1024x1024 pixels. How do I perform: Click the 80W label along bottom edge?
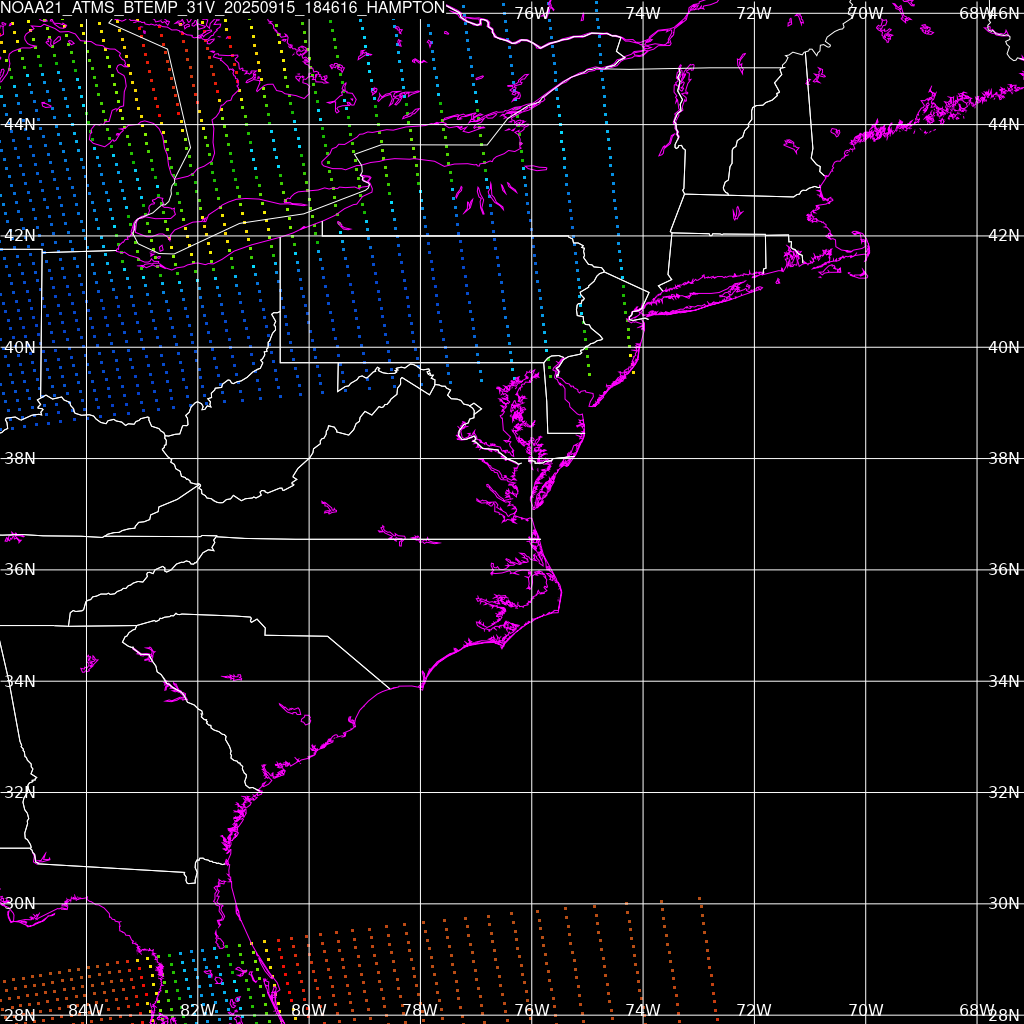pyautogui.click(x=309, y=1010)
